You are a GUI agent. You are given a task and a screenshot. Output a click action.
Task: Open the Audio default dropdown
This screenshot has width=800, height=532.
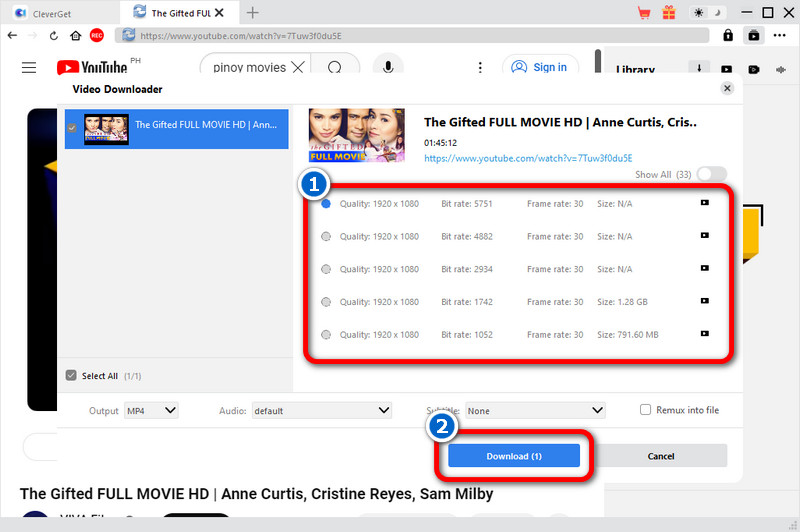click(x=321, y=411)
